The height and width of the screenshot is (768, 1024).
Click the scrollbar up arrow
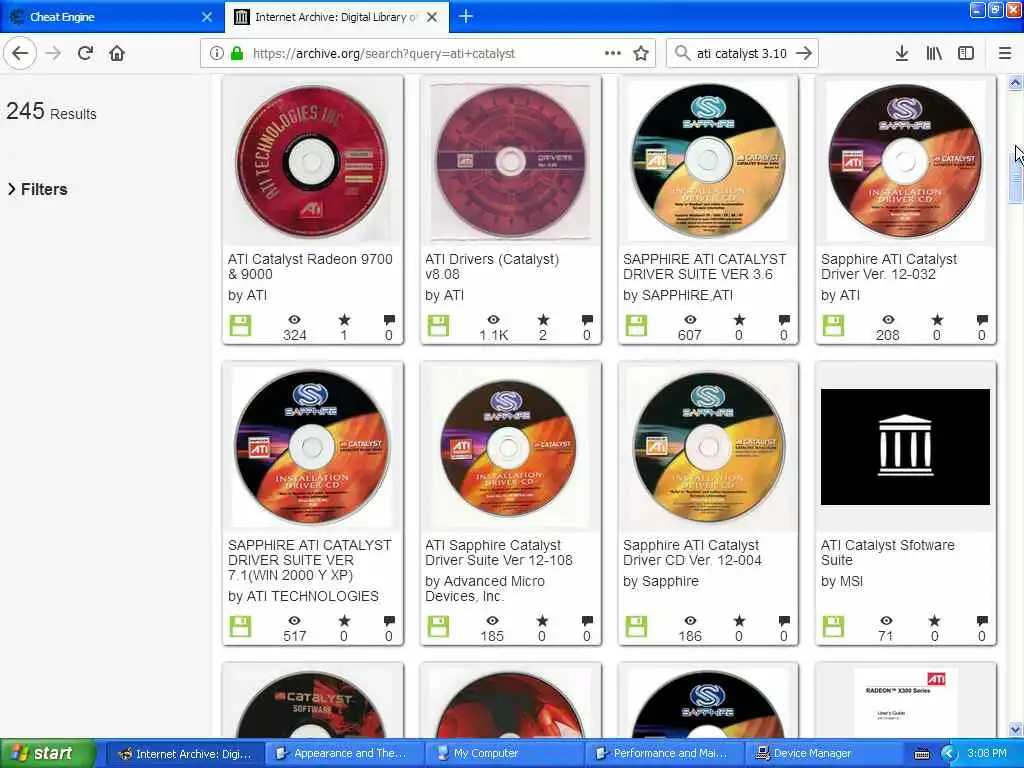1015,83
